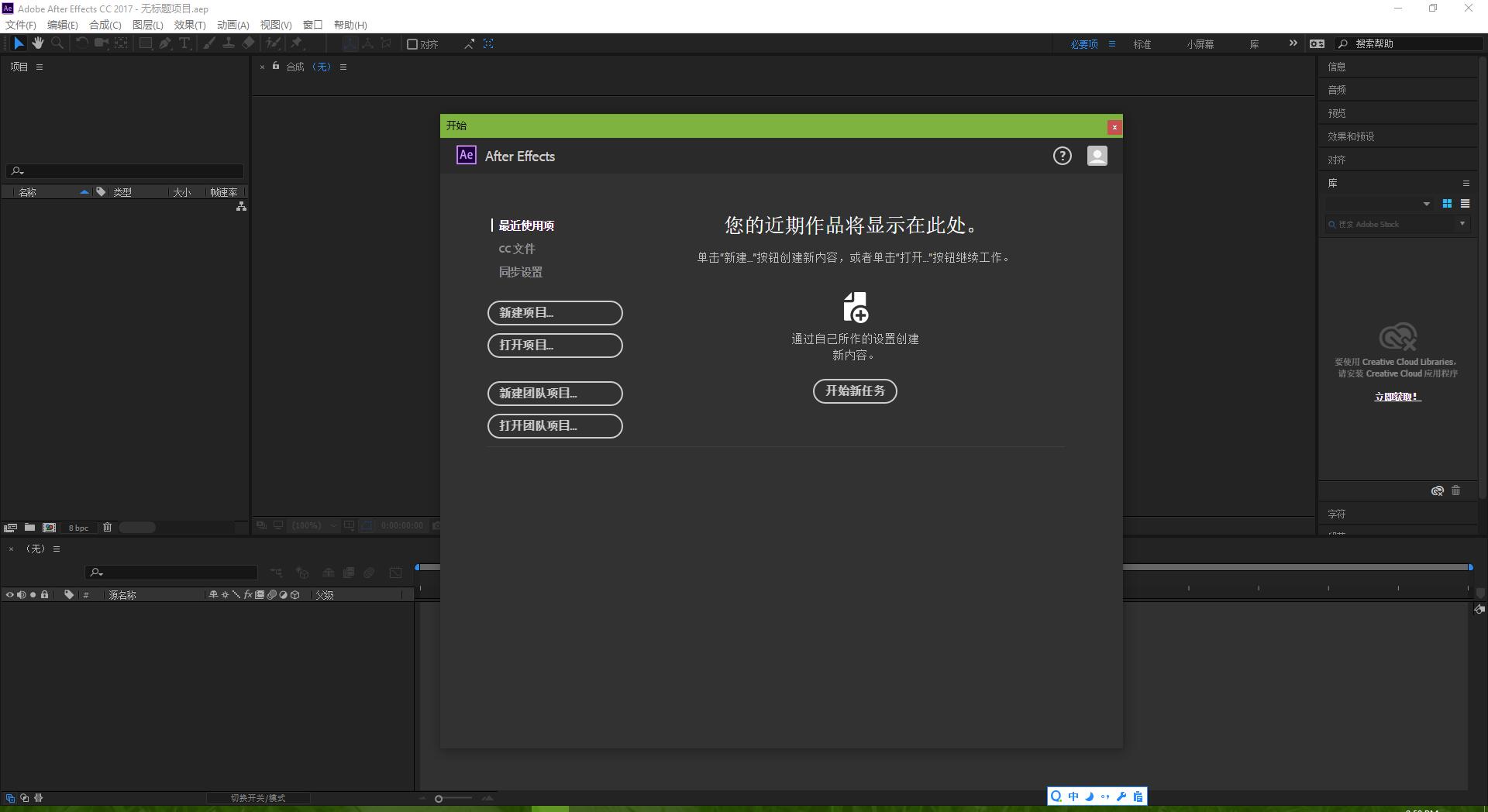Select 同步设置 in Start dialog
Viewport: 1488px width, 812px height.
click(x=521, y=272)
